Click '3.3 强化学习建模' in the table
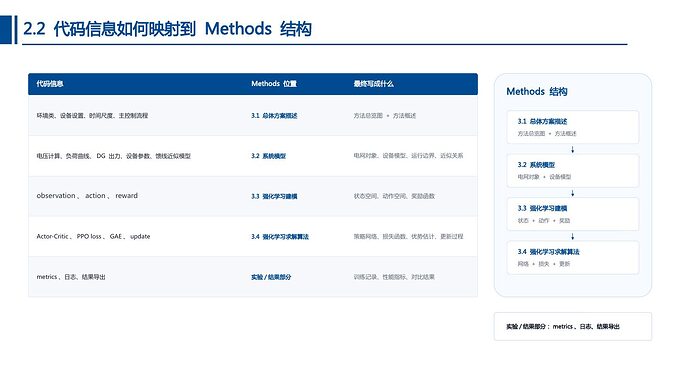 coord(274,196)
